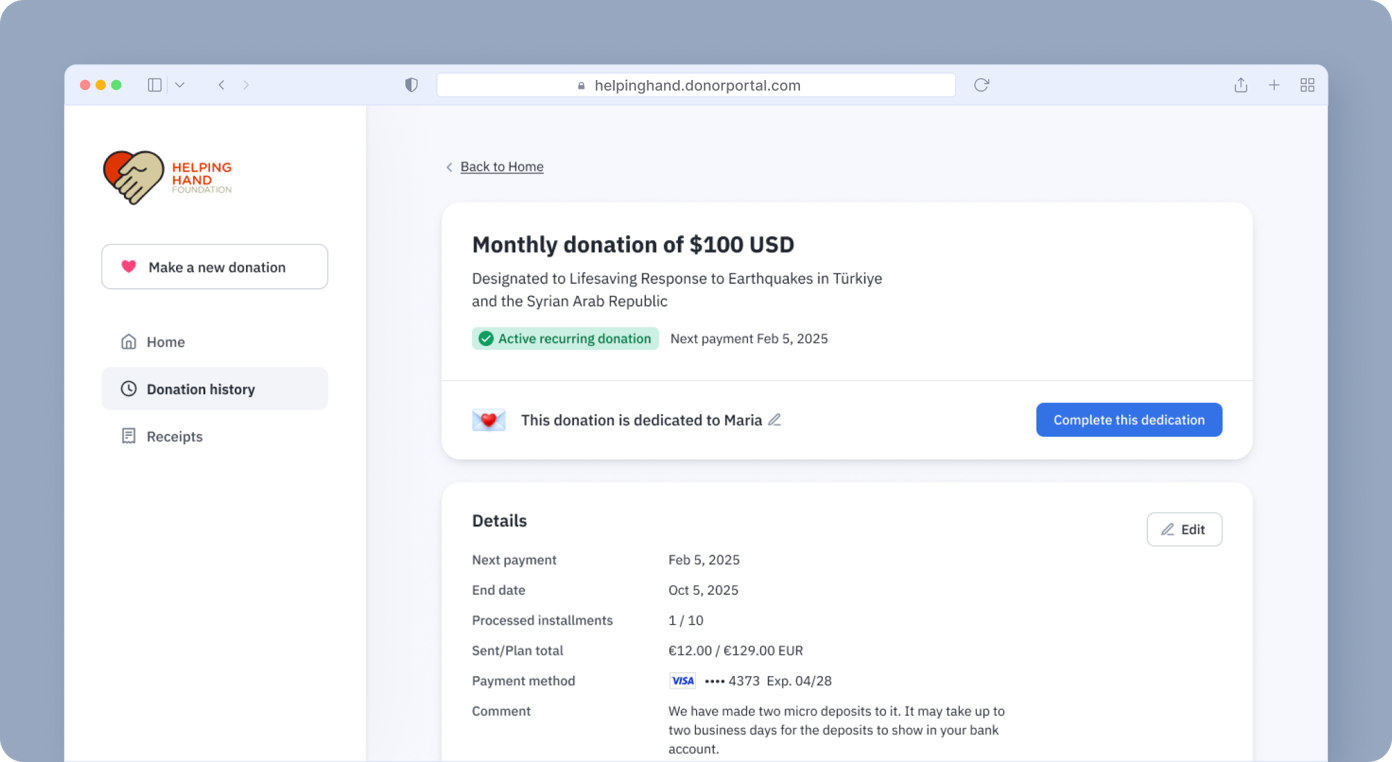1392x762 pixels.
Task: Edit the dedication using the pencil icon near Maria
Action: tap(774, 419)
